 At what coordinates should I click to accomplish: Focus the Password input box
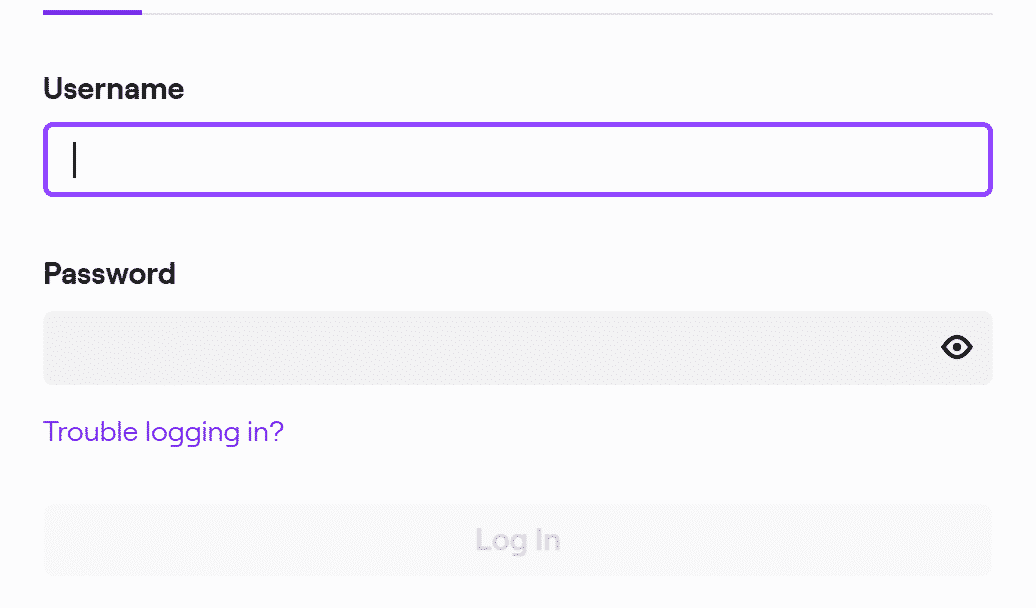click(517, 348)
